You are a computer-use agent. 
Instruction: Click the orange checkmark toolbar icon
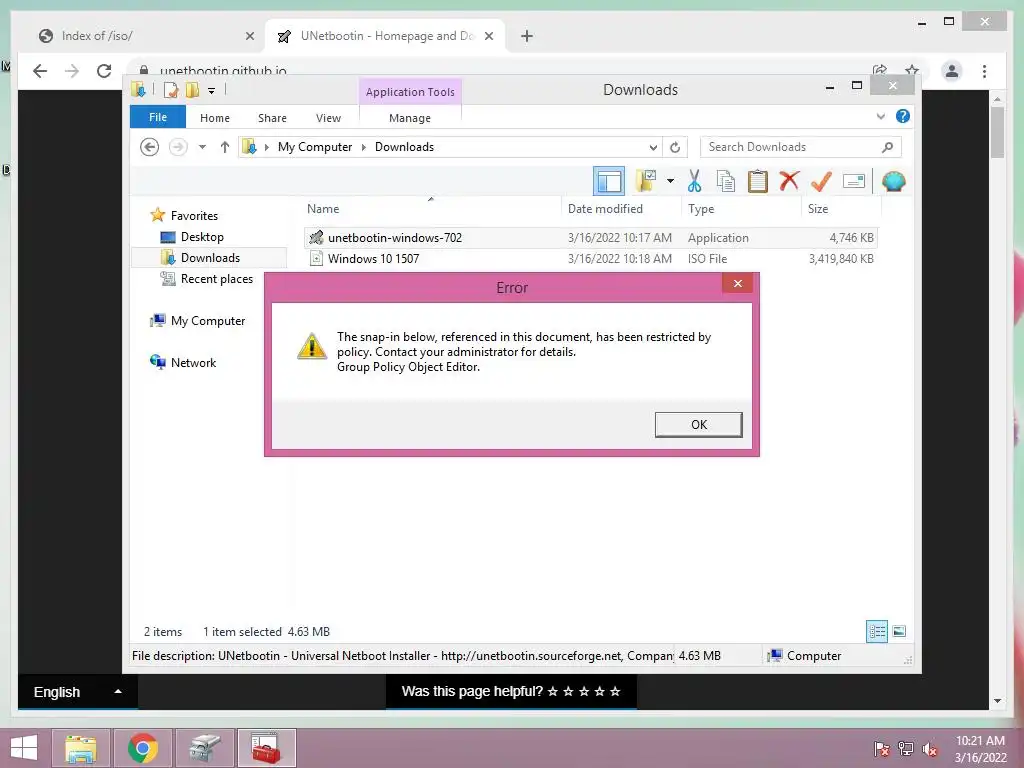coord(821,181)
